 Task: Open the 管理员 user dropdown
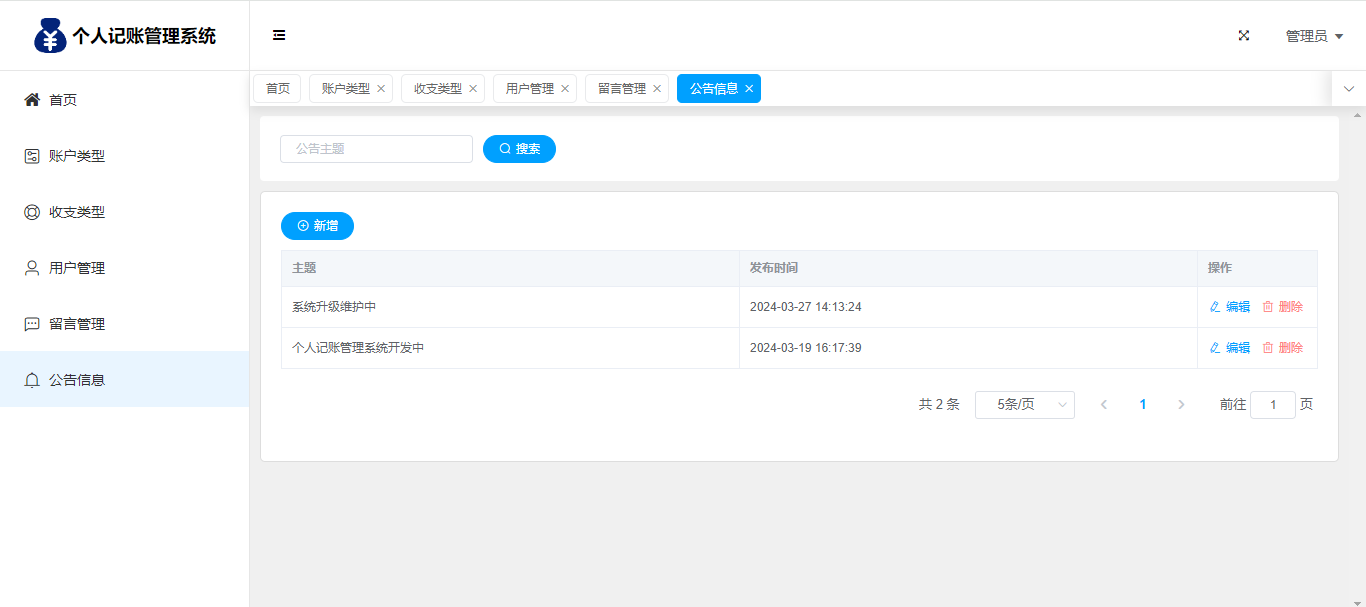1313,36
